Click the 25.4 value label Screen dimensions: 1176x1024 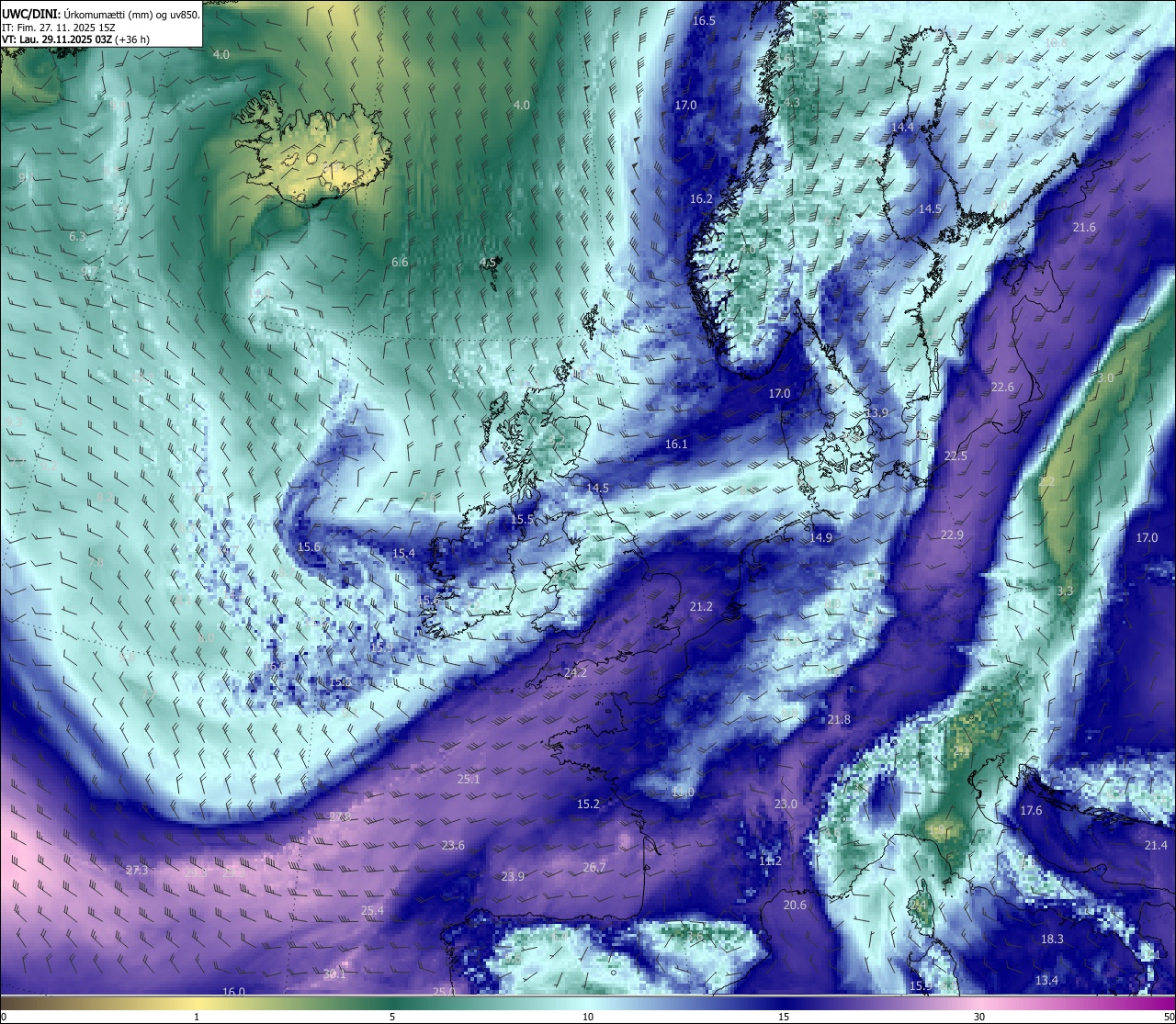tap(372, 912)
